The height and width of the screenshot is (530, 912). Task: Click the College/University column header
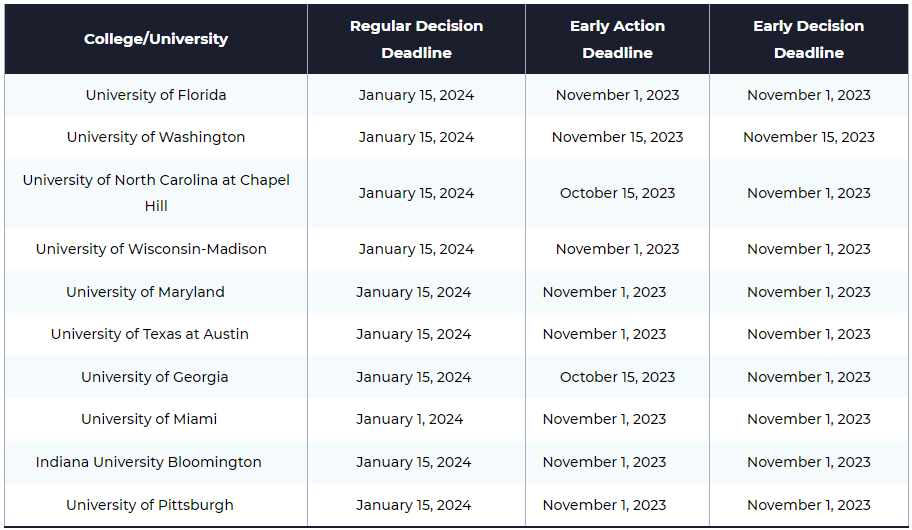156,39
